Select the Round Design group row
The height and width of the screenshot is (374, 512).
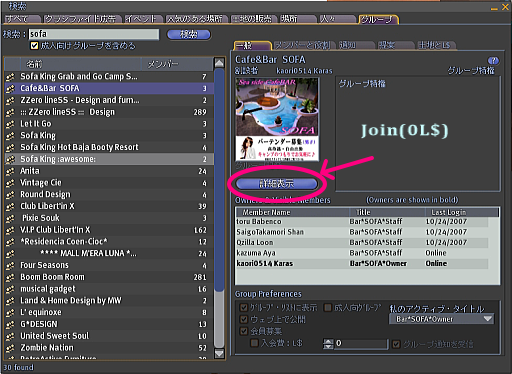[x=109, y=194]
